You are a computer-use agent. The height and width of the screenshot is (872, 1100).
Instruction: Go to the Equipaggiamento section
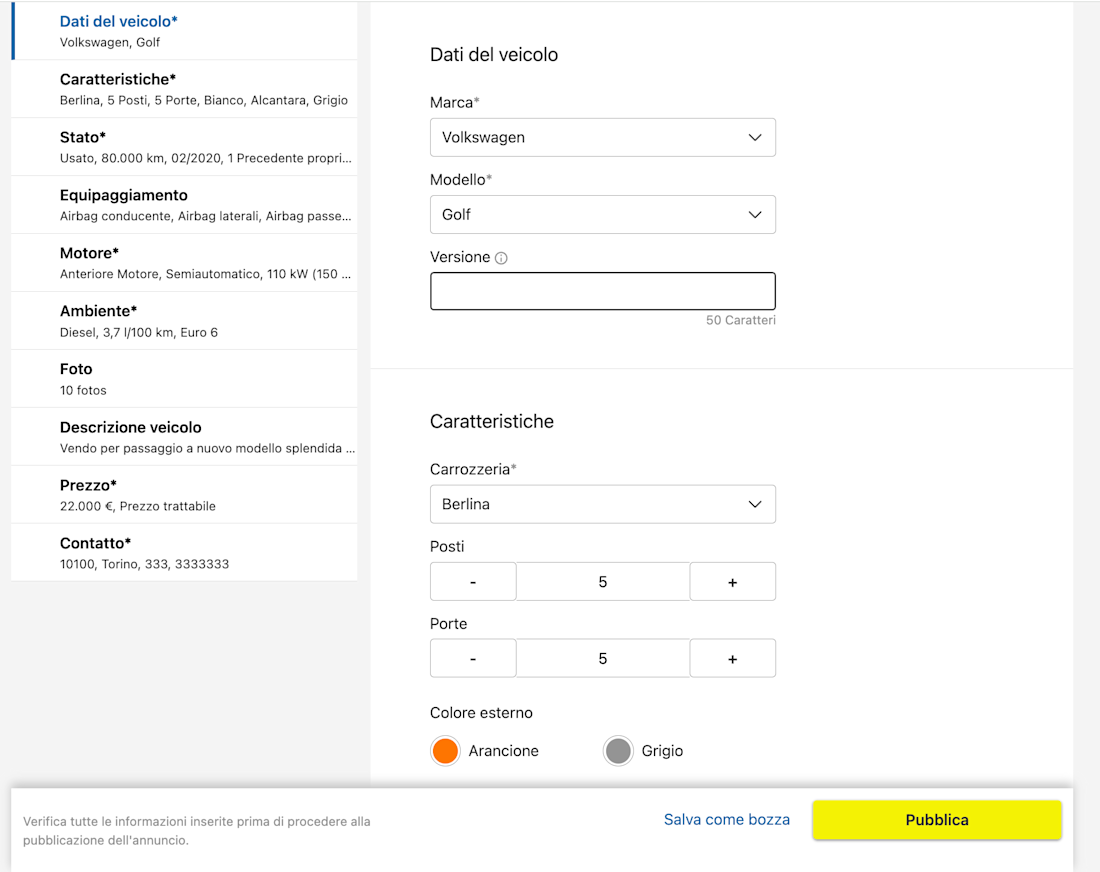click(x=184, y=205)
